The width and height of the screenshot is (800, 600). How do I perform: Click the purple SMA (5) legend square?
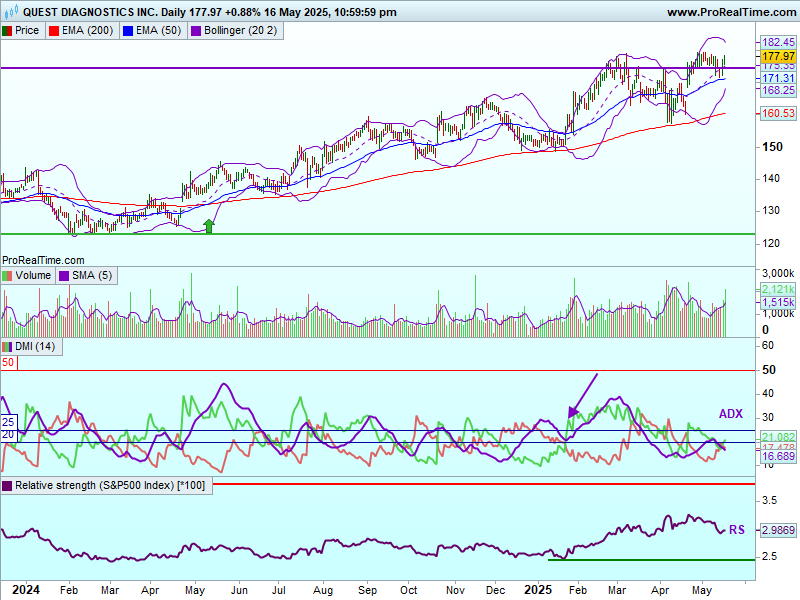click(64, 275)
